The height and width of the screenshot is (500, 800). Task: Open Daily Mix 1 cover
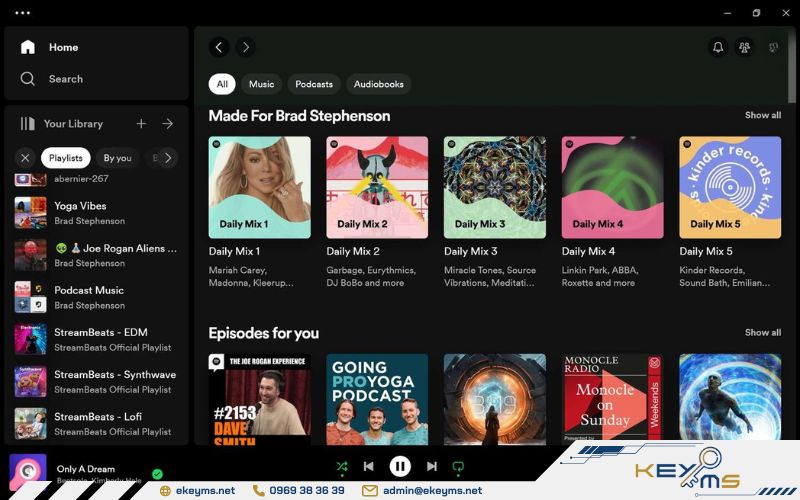coord(259,187)
